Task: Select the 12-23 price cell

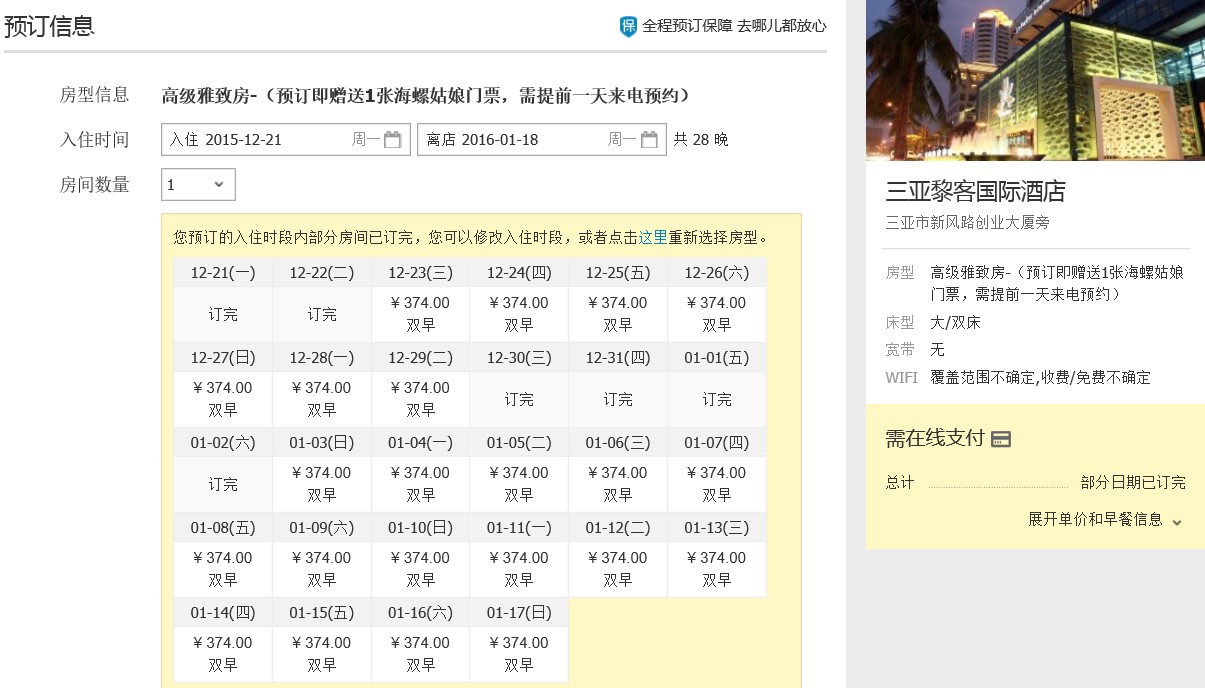Action: click(x=421, y=313)
